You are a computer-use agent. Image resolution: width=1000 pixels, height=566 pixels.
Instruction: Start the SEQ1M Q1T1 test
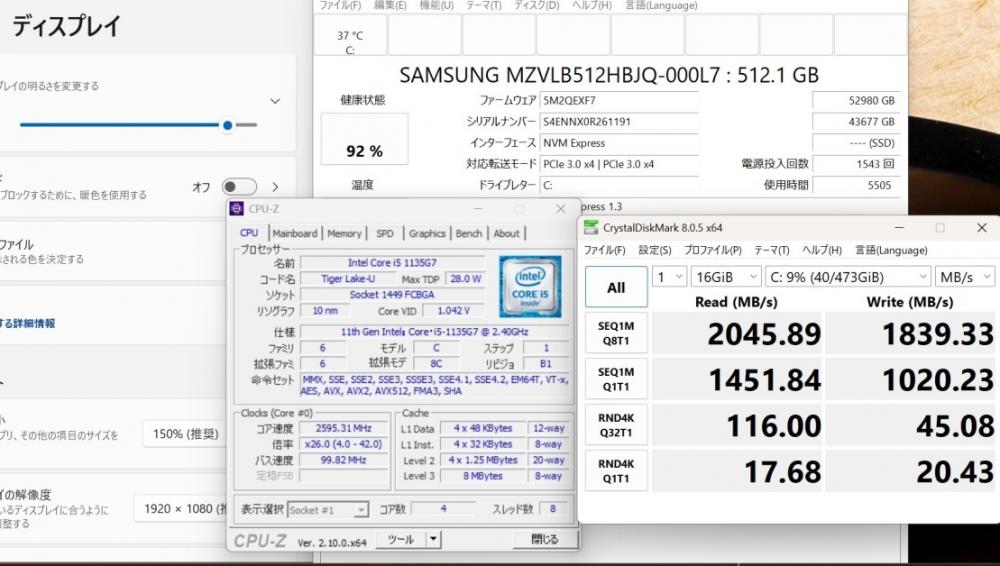click(x=616, y=379)
